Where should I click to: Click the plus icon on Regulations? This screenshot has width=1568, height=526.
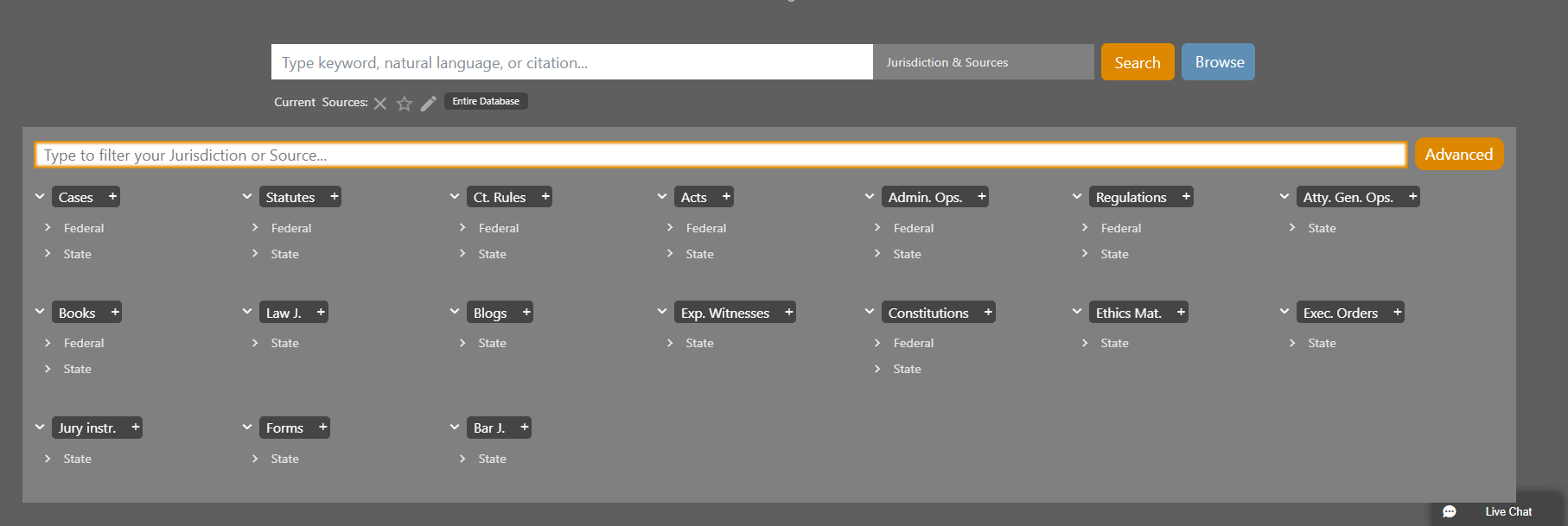(1186, 197)
